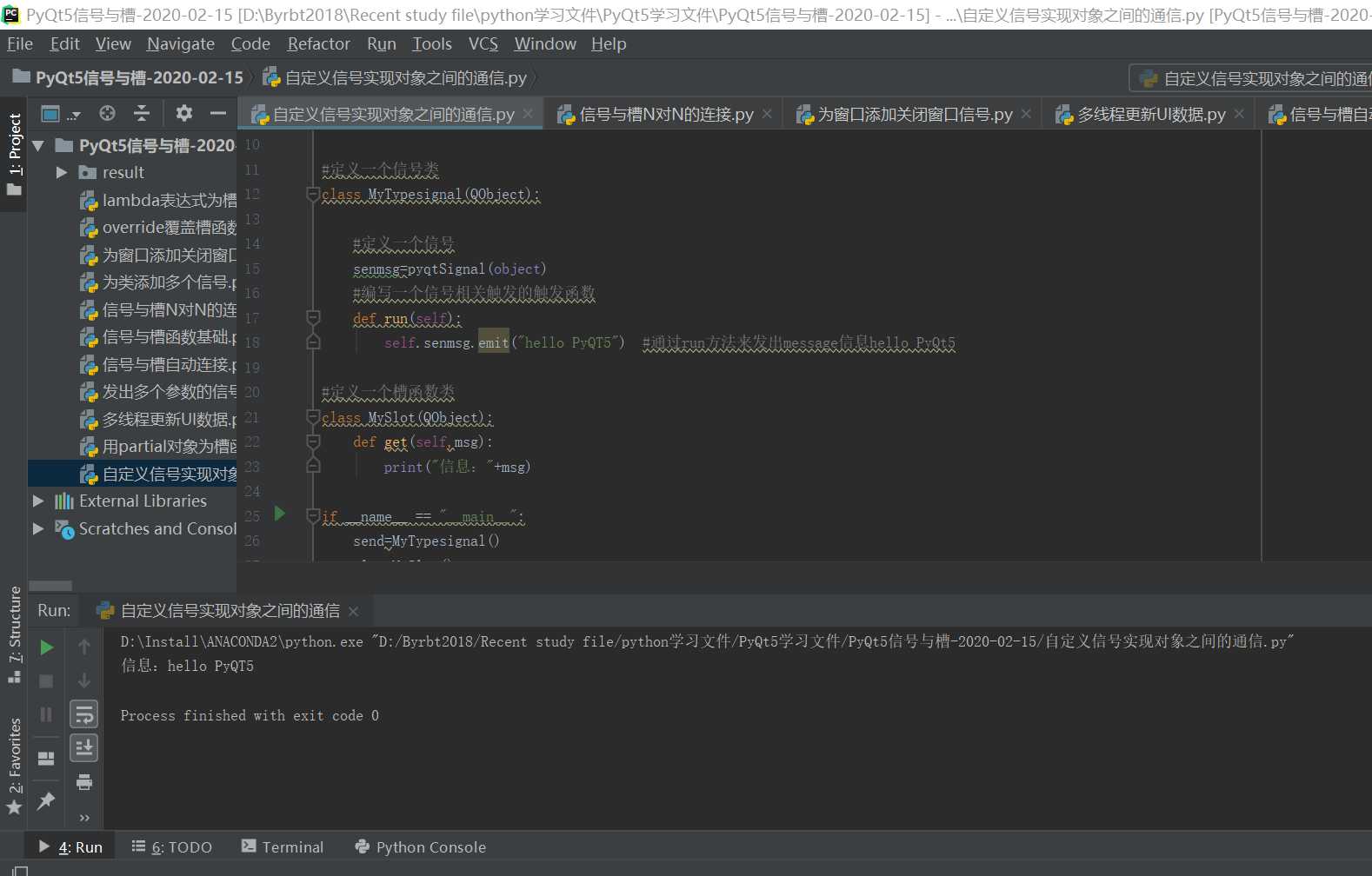This screenshot has height=876, width=1372.
Task: Click the pause output icon
Action: click(47, 714)
